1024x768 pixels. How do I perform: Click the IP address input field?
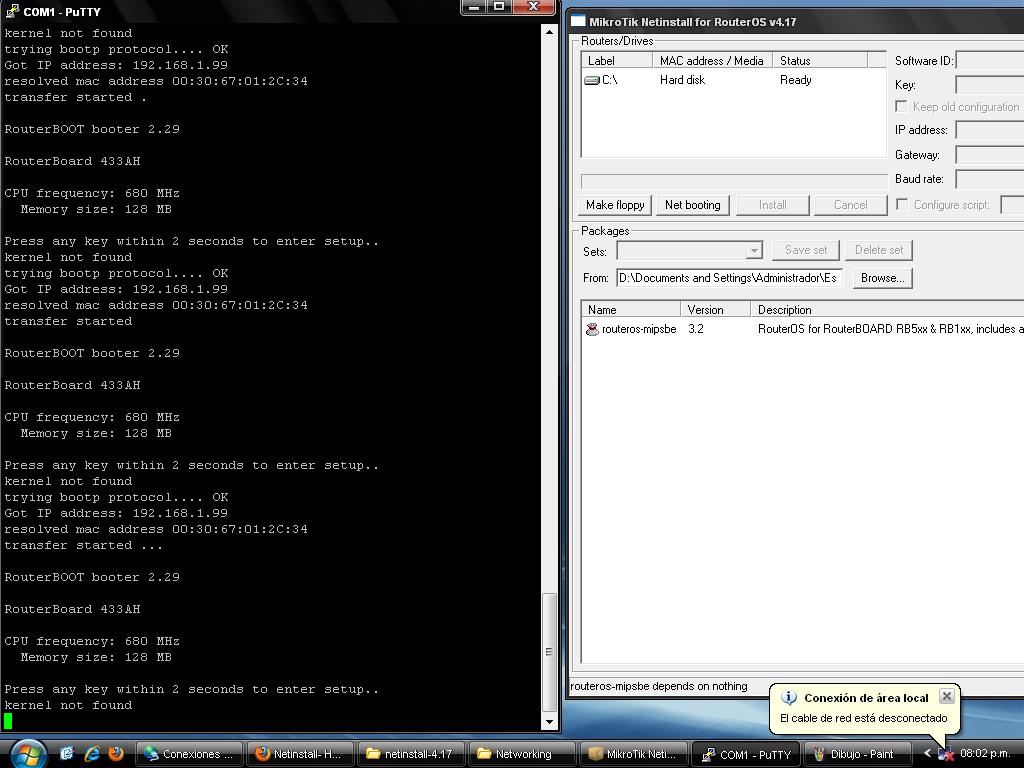click(x=989, y=130)
